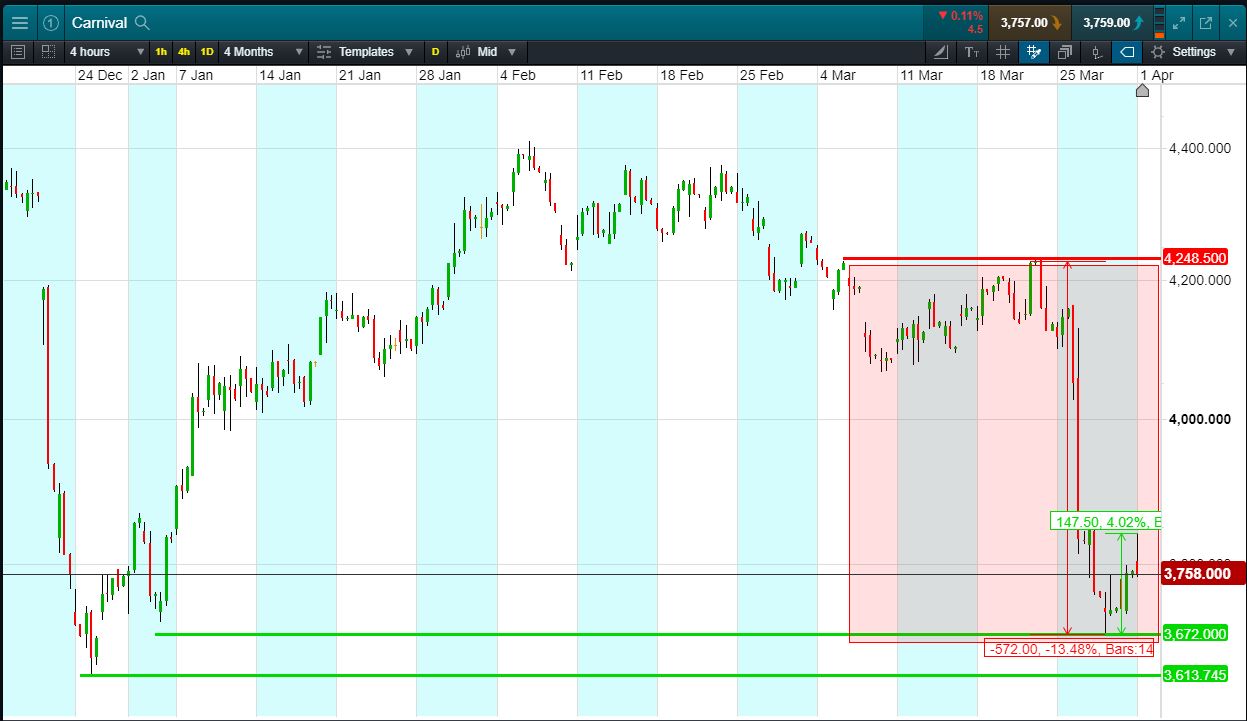
Task: Click the sell price 3,757.00
Action: [1030, 22]
